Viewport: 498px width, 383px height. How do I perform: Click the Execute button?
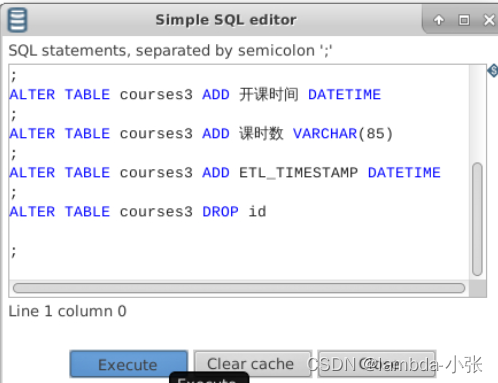(129, 364)
